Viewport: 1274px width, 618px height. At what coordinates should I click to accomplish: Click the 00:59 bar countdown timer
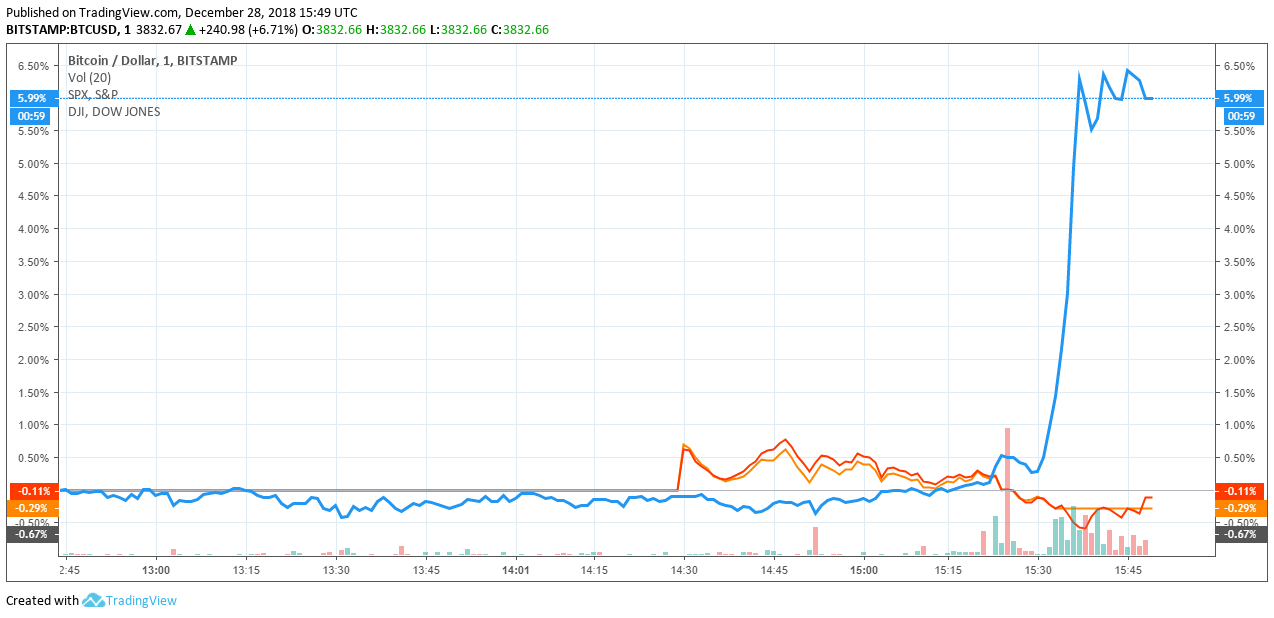pos(29,116)
